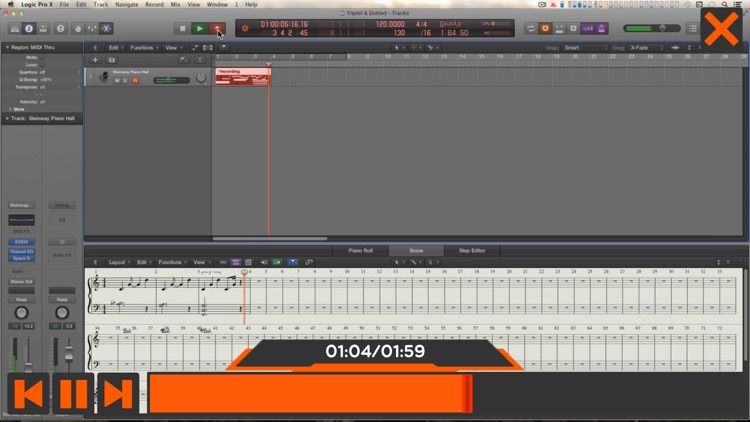Open the Score editor Layout menu
This screenshot has width=750, height=422.
point(119,262)
